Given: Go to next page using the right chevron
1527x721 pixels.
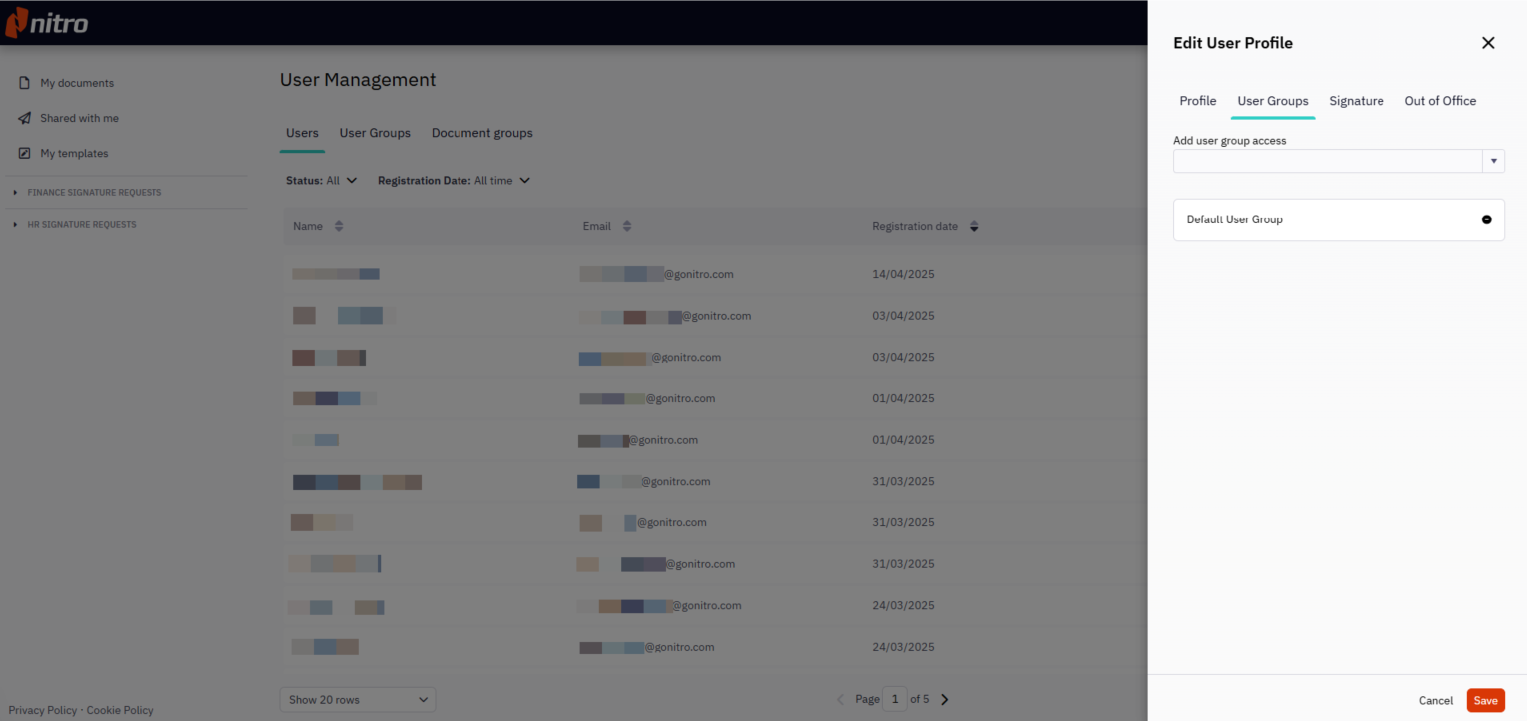Looking at the screenshot, I should coord(944,698).
